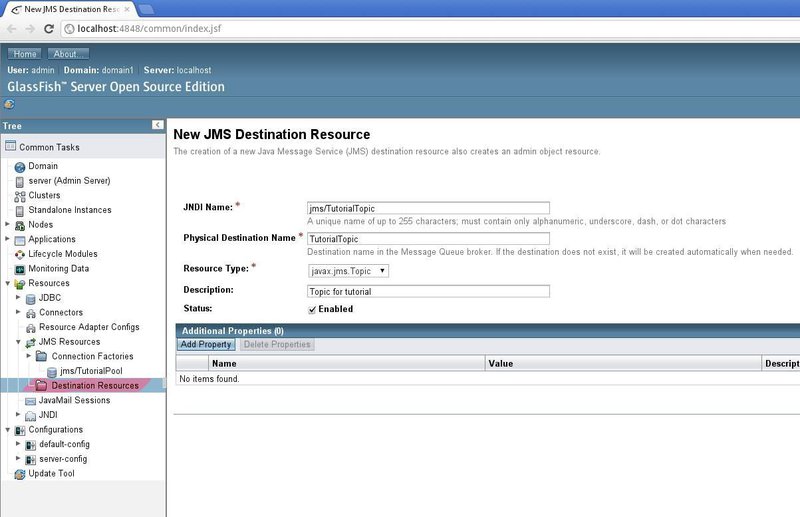Expand the Connectors tree node arrow
Image resolution: width=800 pixels, height=517 pixels.
click(18, 311)
